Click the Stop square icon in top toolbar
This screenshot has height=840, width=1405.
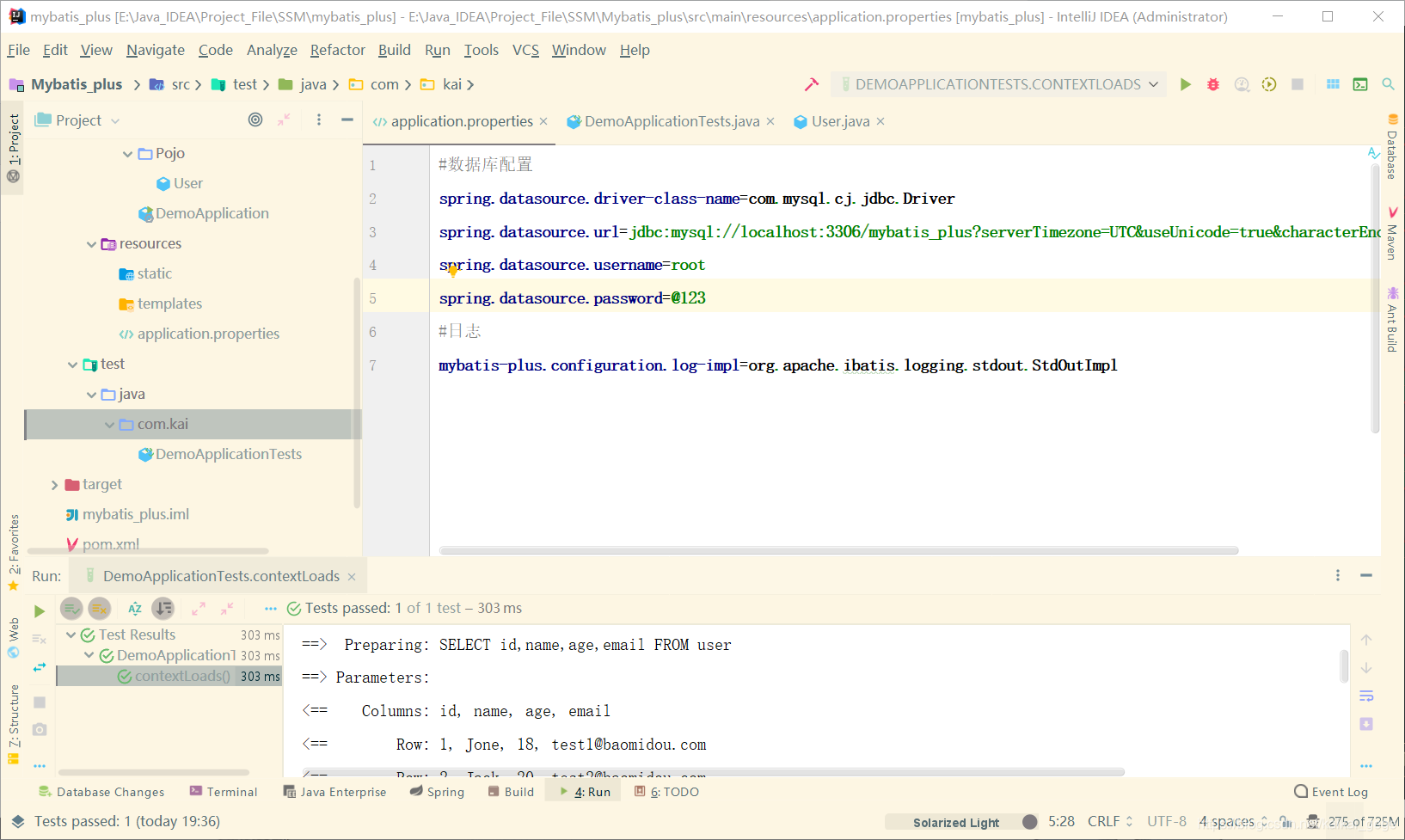pos(1298,84)
